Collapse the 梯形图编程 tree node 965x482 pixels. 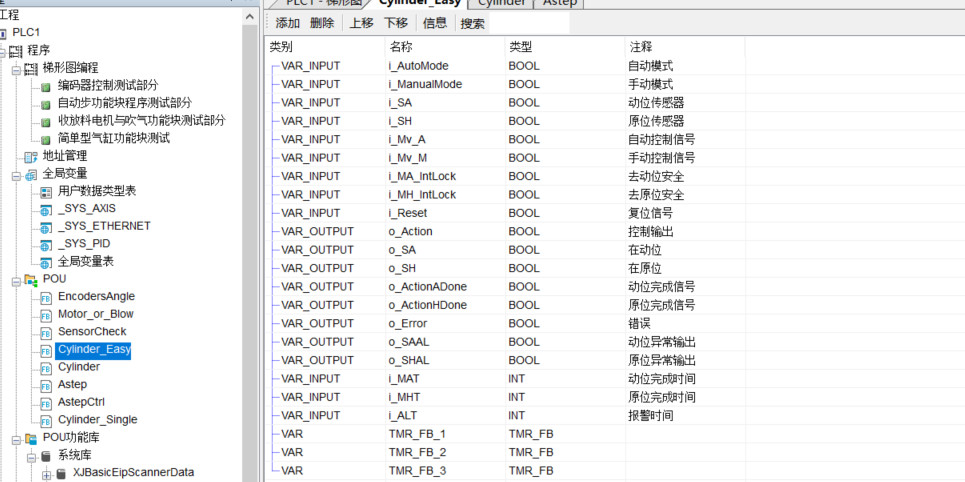16,69
